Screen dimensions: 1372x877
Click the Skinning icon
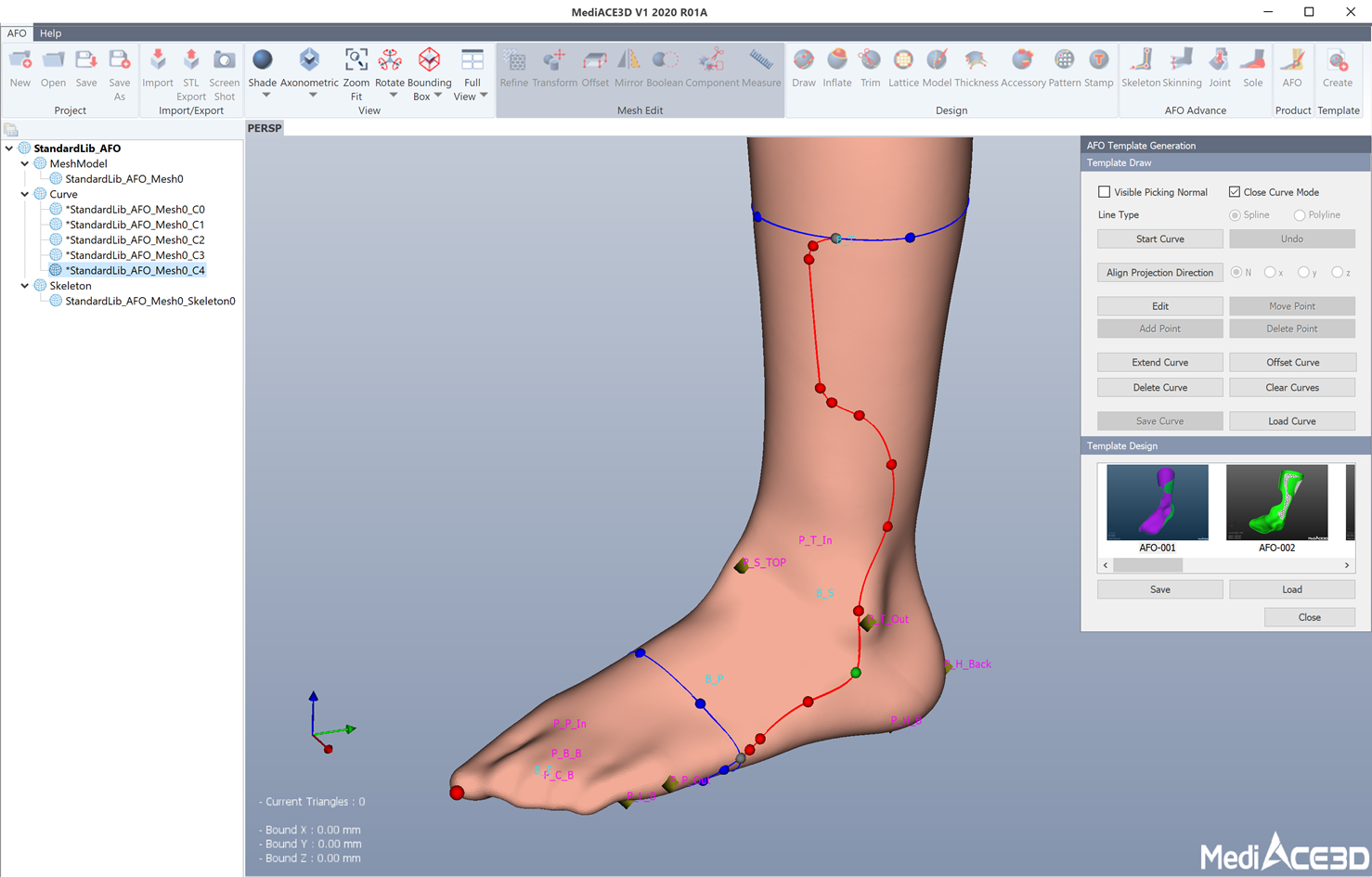coord(1182,60)
